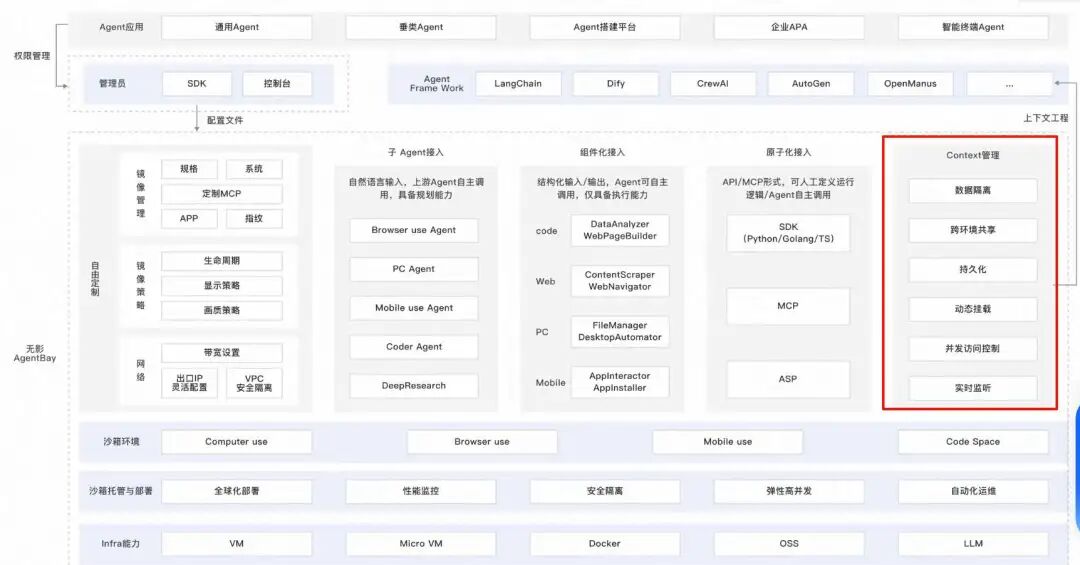Click the 无影 AgentBay label

tap(34, 353)
